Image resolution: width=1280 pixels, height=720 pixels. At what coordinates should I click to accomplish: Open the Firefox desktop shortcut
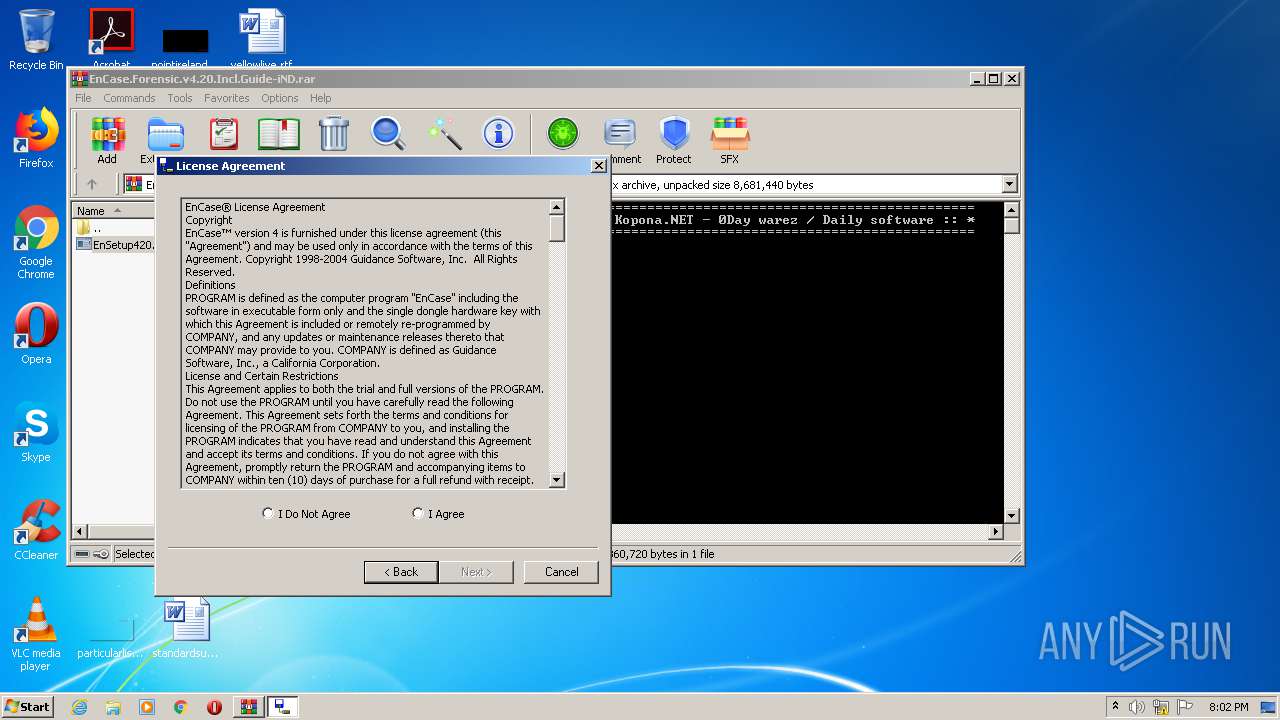tap(36, 138)
